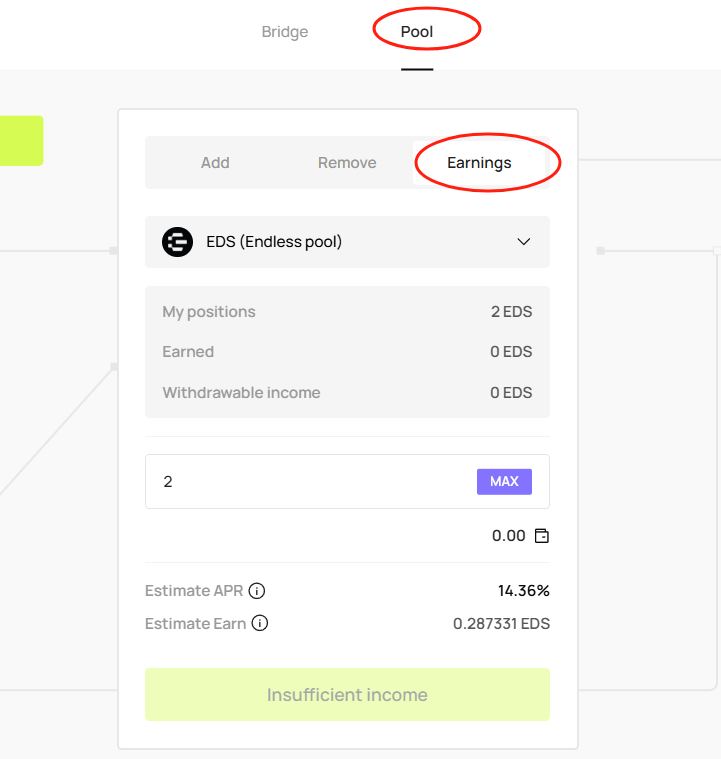The width and height of the screenshot is (721, 759).
Task: Go to the Remove tab
Action: tap(347, 163)
